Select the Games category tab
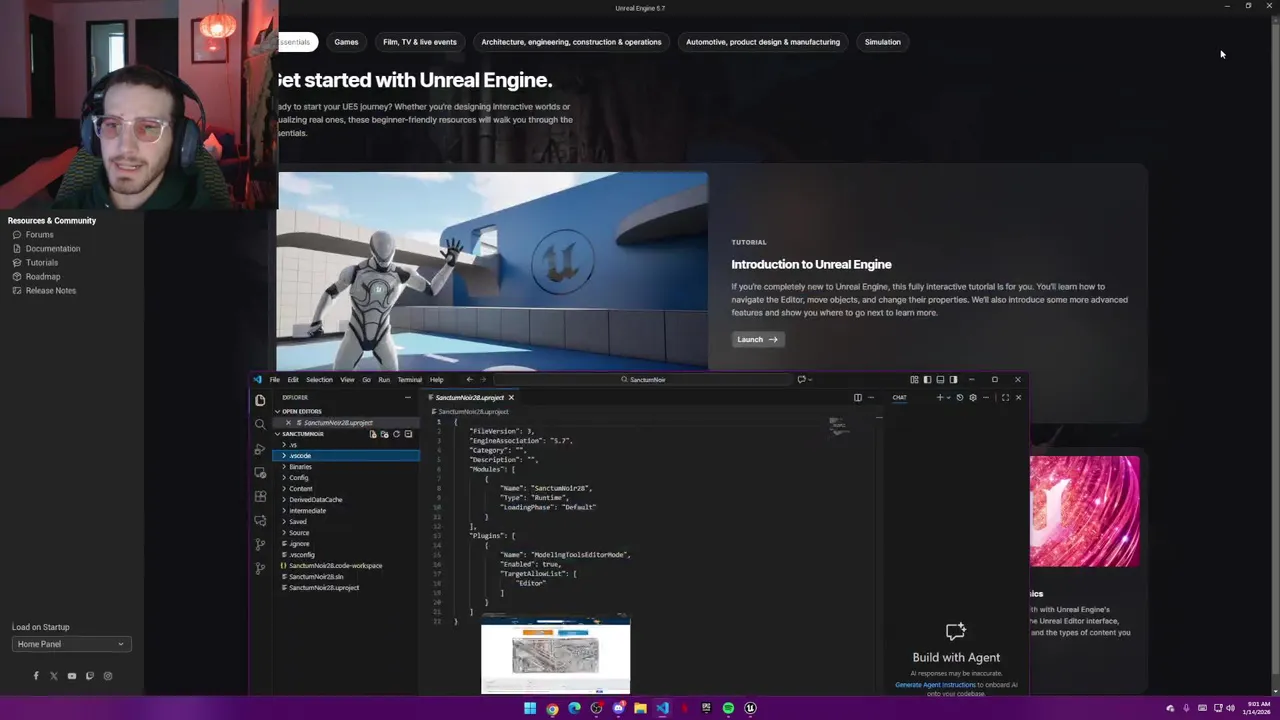 click(x=346, y=42)
